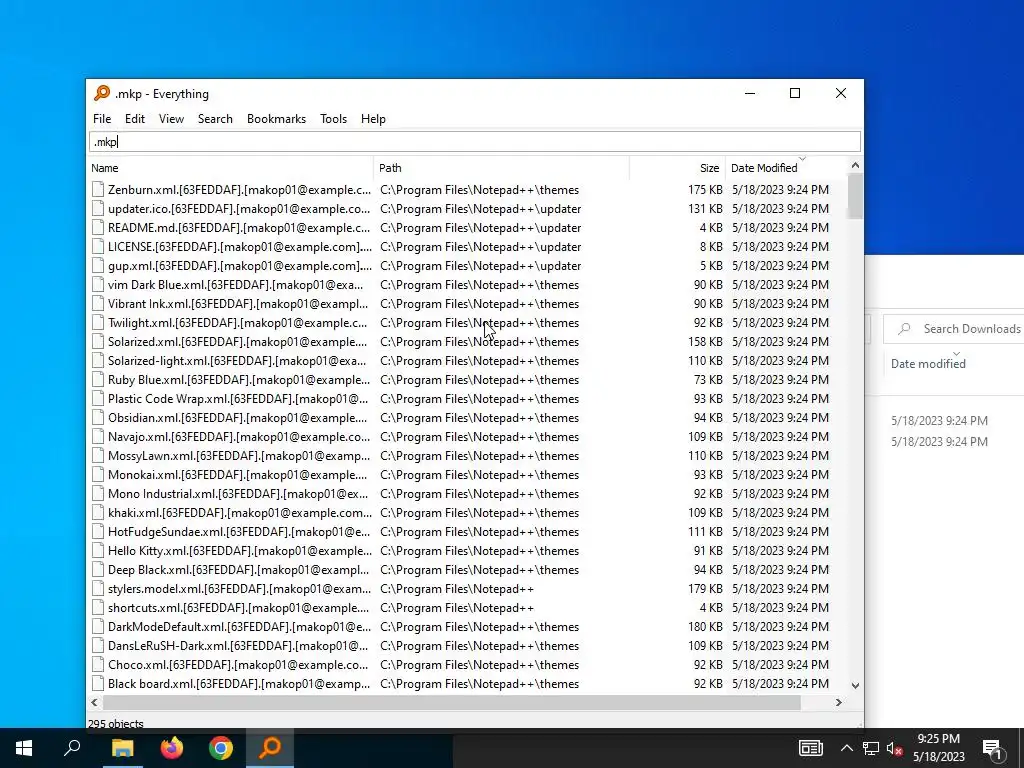Click the 131 KB size of updater.ico

pos(705,209)
